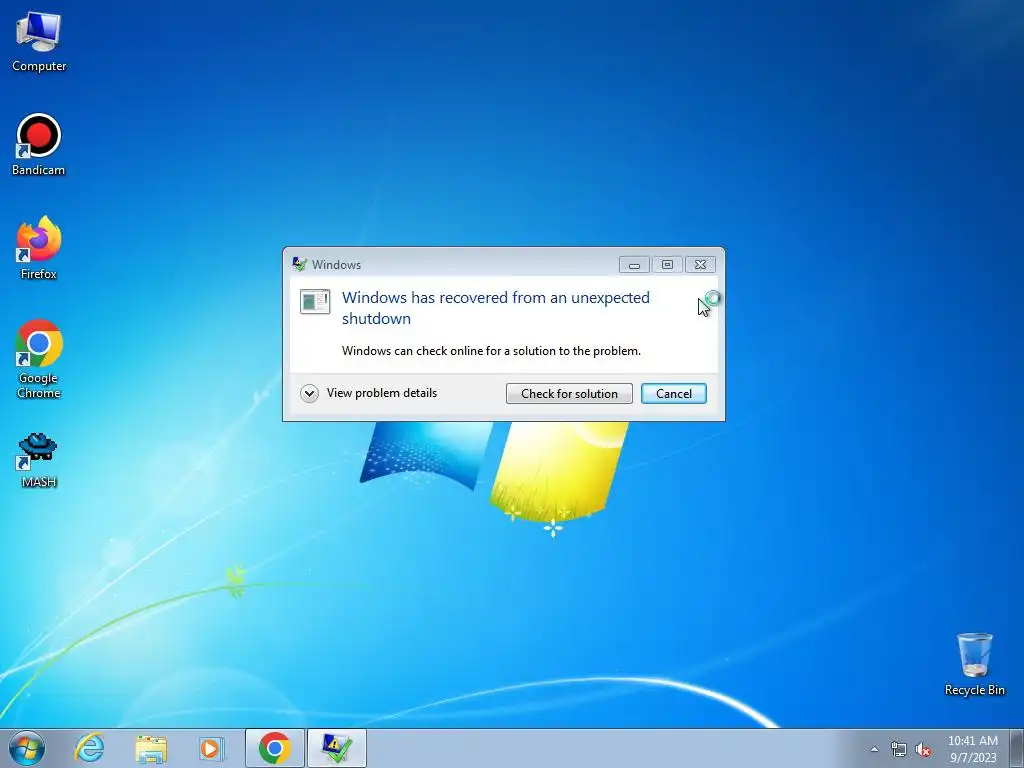Select the MASH desktop shortcut
The image size is (1024, 768).
tap(39, 460)
